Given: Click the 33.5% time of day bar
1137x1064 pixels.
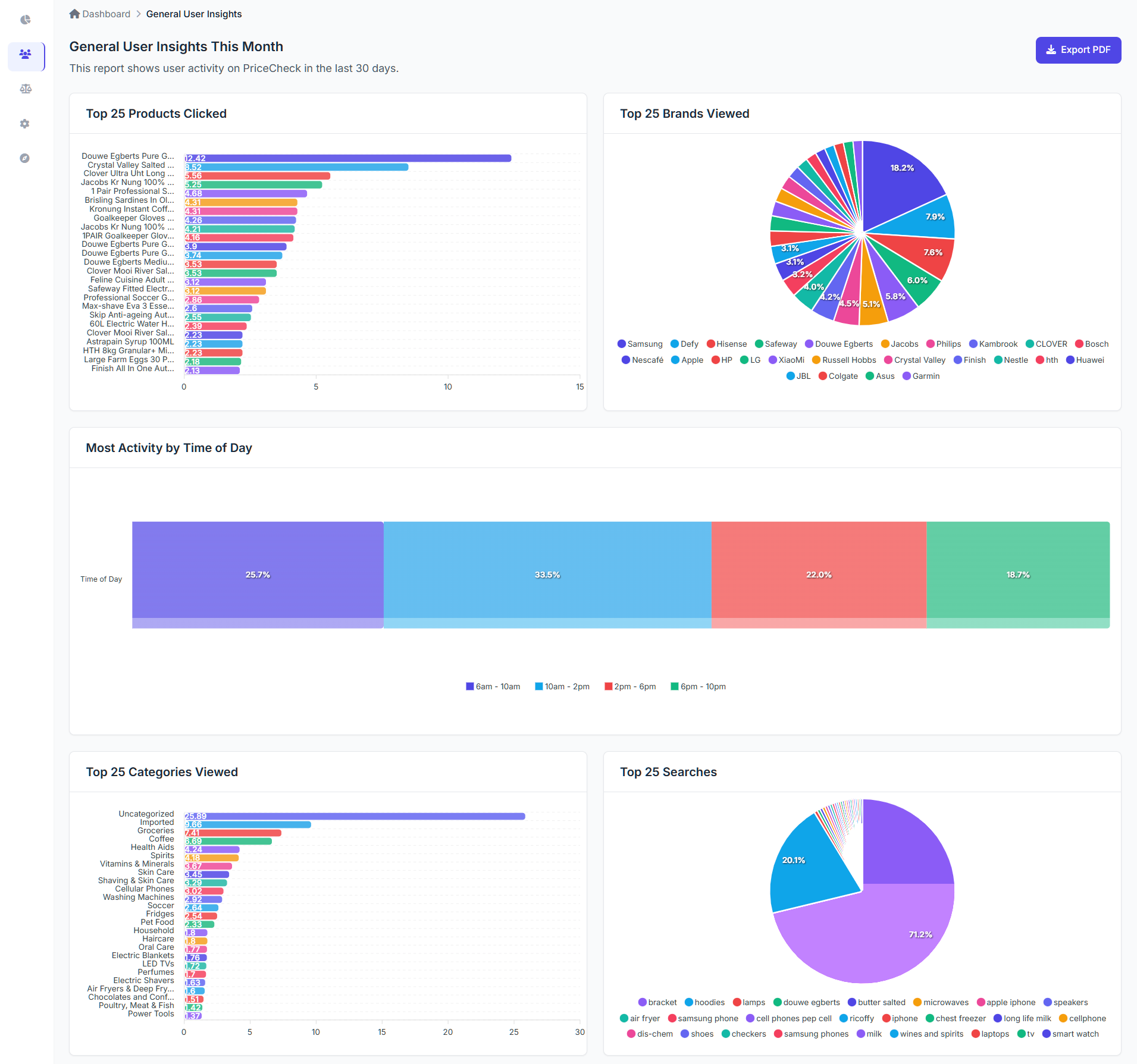Looking at the screenshot, I should [547, 575].
